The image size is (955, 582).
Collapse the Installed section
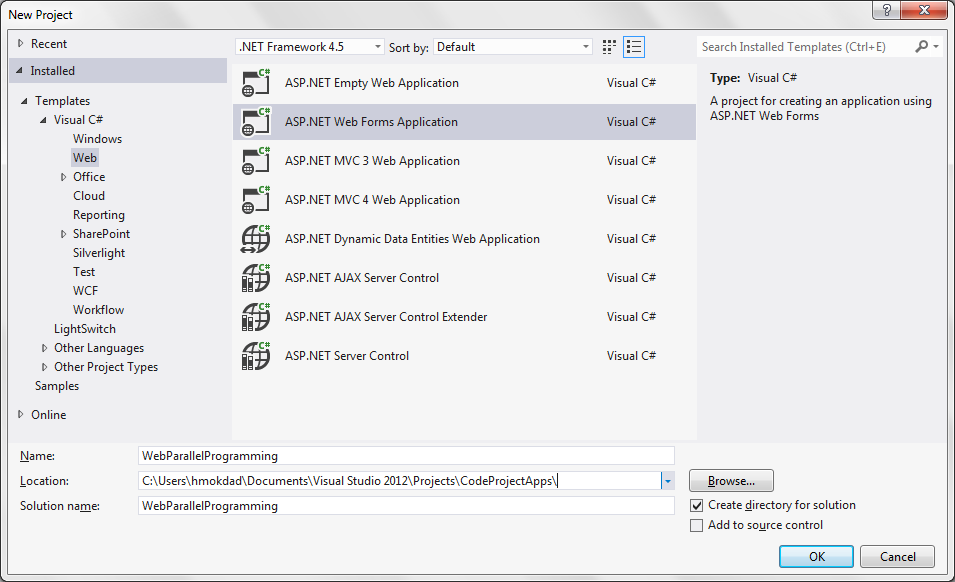(x=19, y=71)
